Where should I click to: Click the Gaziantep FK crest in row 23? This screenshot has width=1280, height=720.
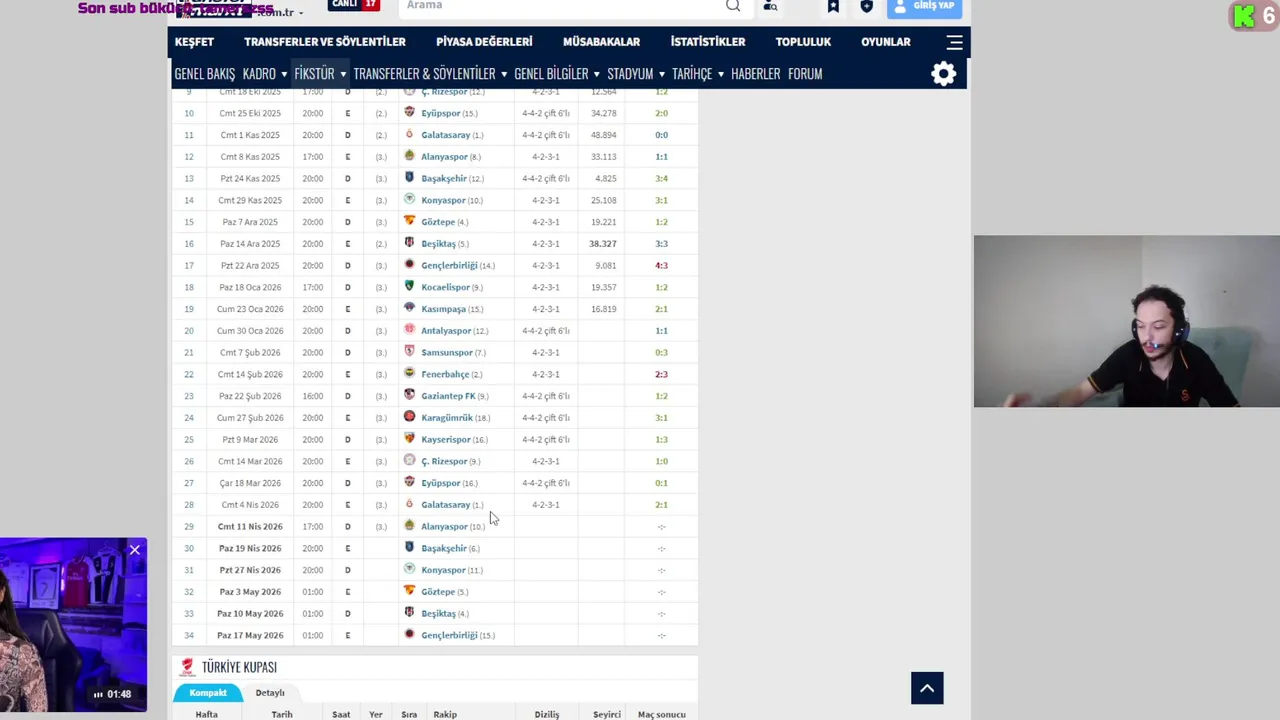[409, 396]
